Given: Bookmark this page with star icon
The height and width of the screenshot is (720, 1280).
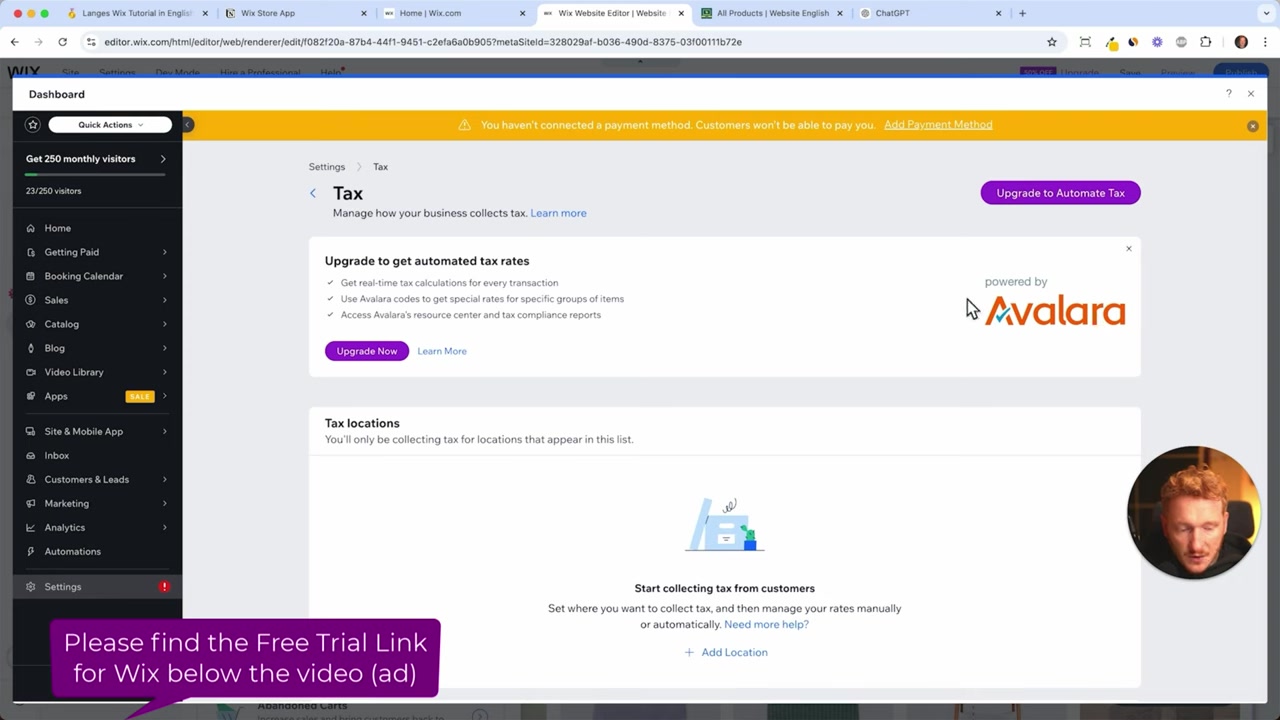Looking at the screenshot, I should [x=1052, y=42].
